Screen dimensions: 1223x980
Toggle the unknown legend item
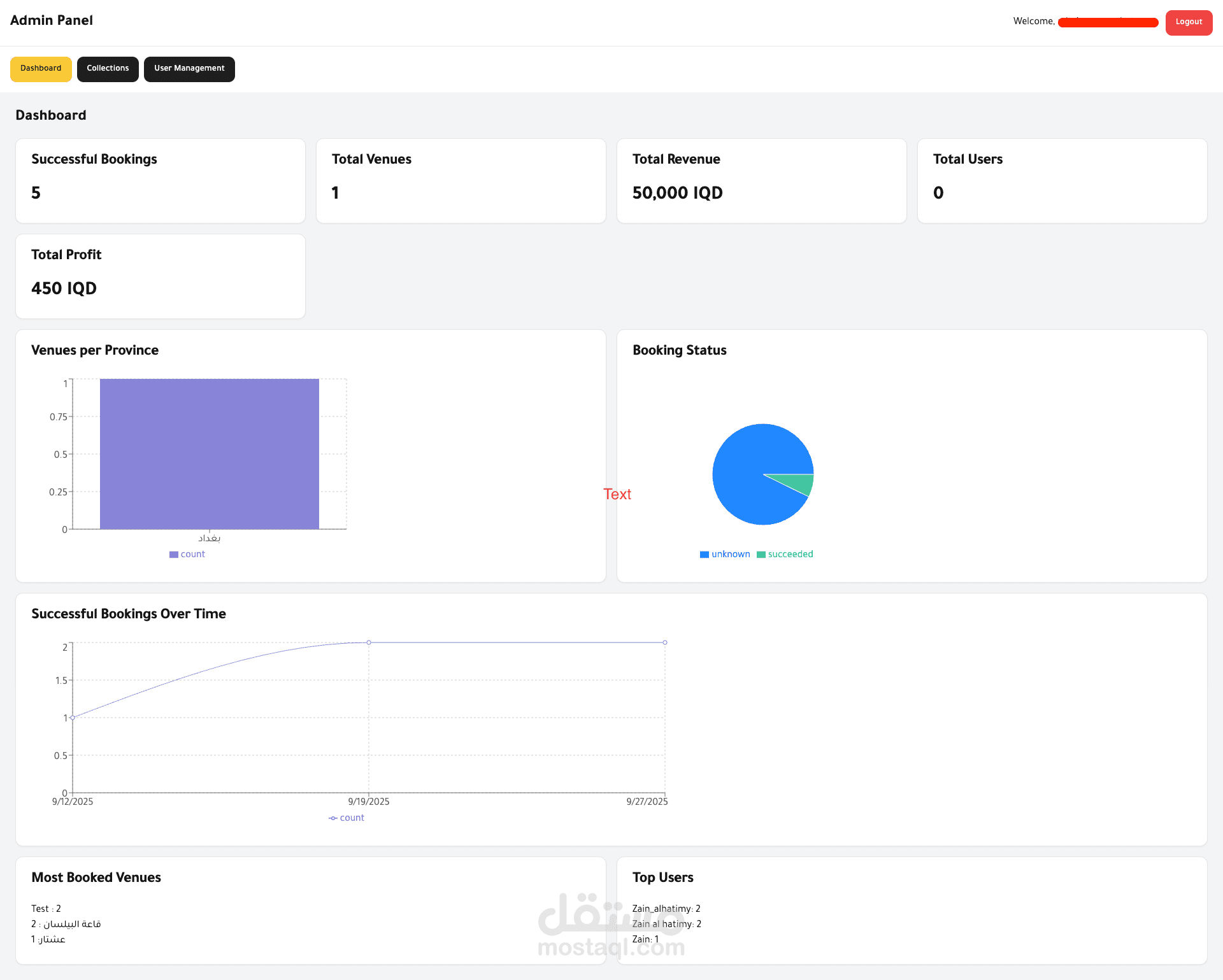click(725, 554)
